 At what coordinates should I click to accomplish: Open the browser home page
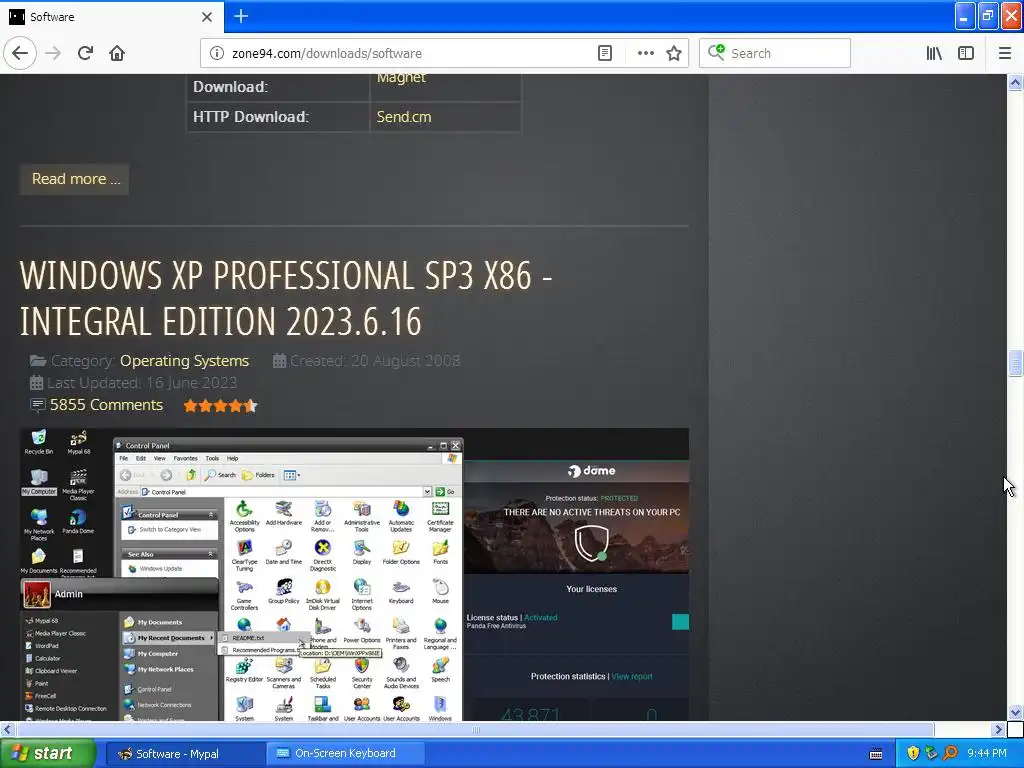point(117,53)
